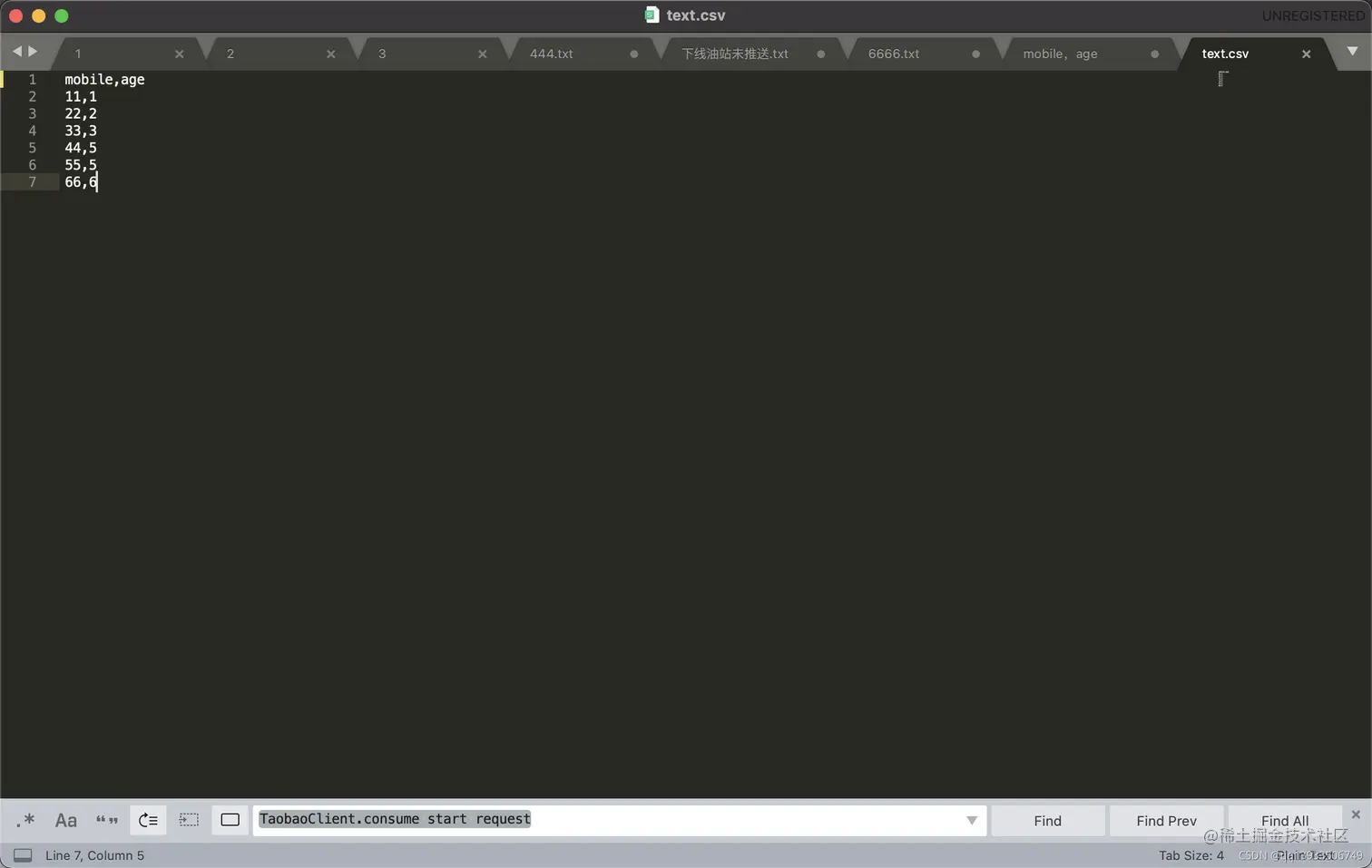
Task: Click line number 4 in gutter
Action: point(33,131)
